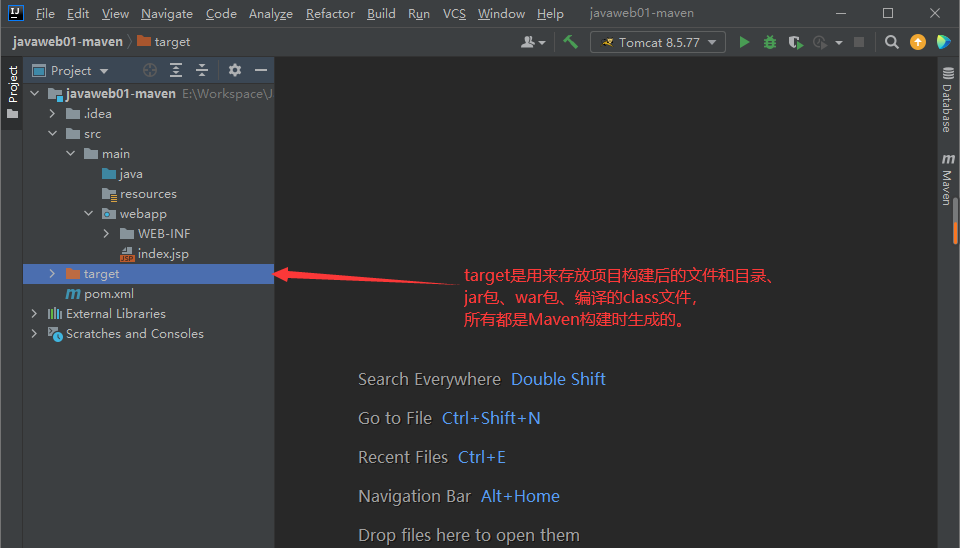Image resolution: width=960 pixels, height=548 pixels.
Task: Open the VCS menu
Action: tap(454, 13)
